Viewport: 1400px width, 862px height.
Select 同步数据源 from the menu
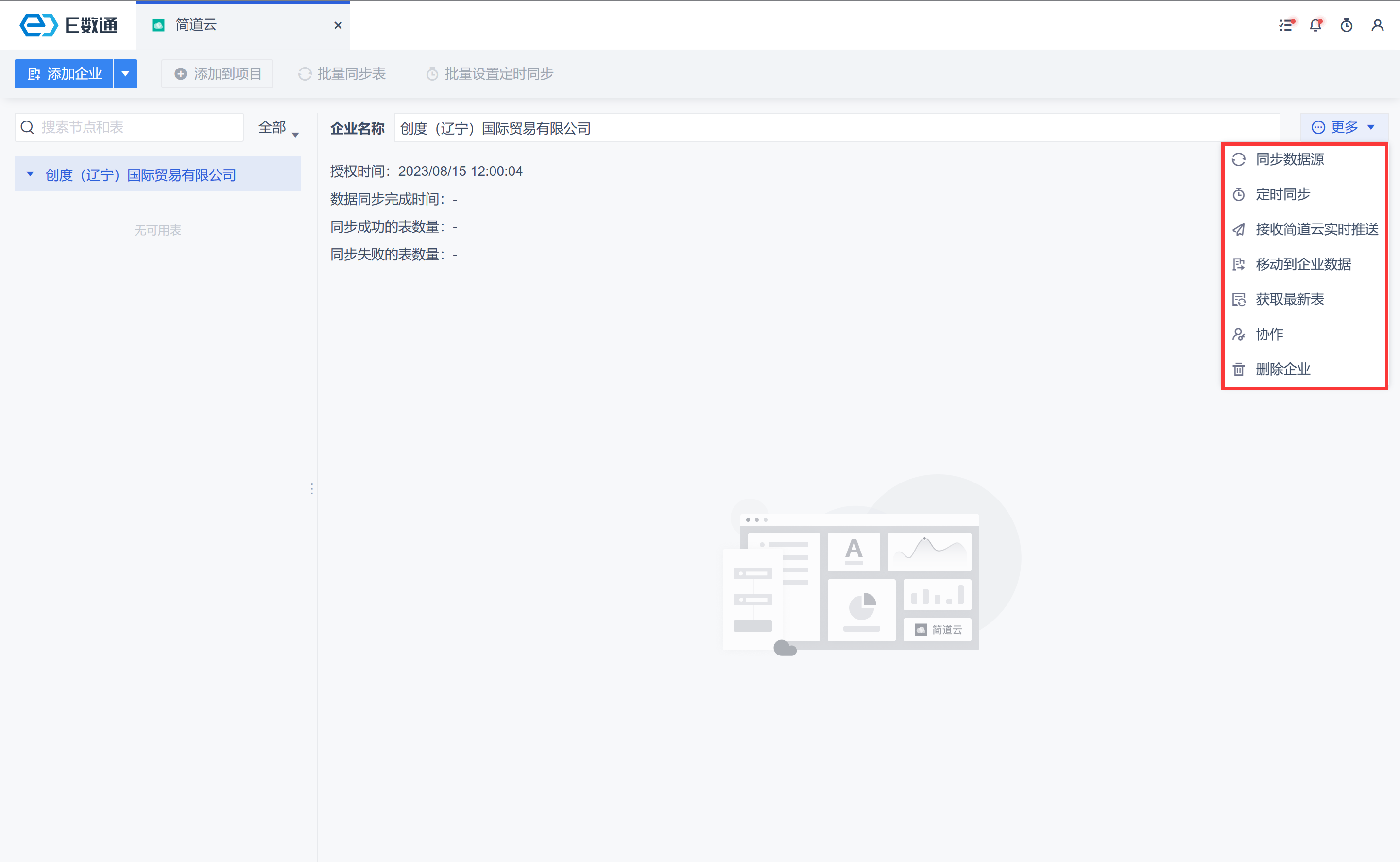[x=1289, y=160]
